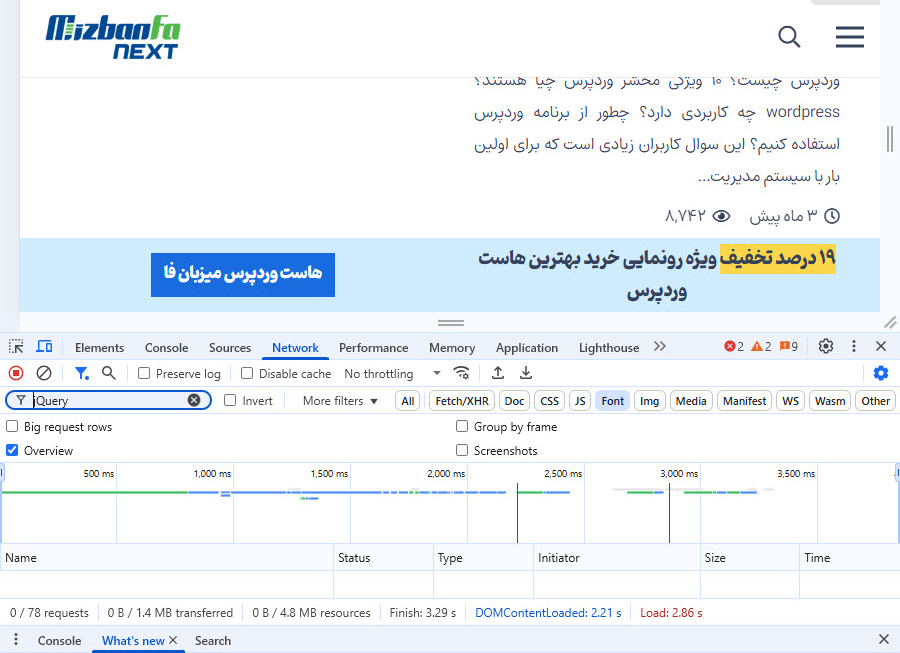This screenshot has height=653, width=900.
Task: Toggle the Font type filter
Action: pyautogui.click(x=612, y=401)
